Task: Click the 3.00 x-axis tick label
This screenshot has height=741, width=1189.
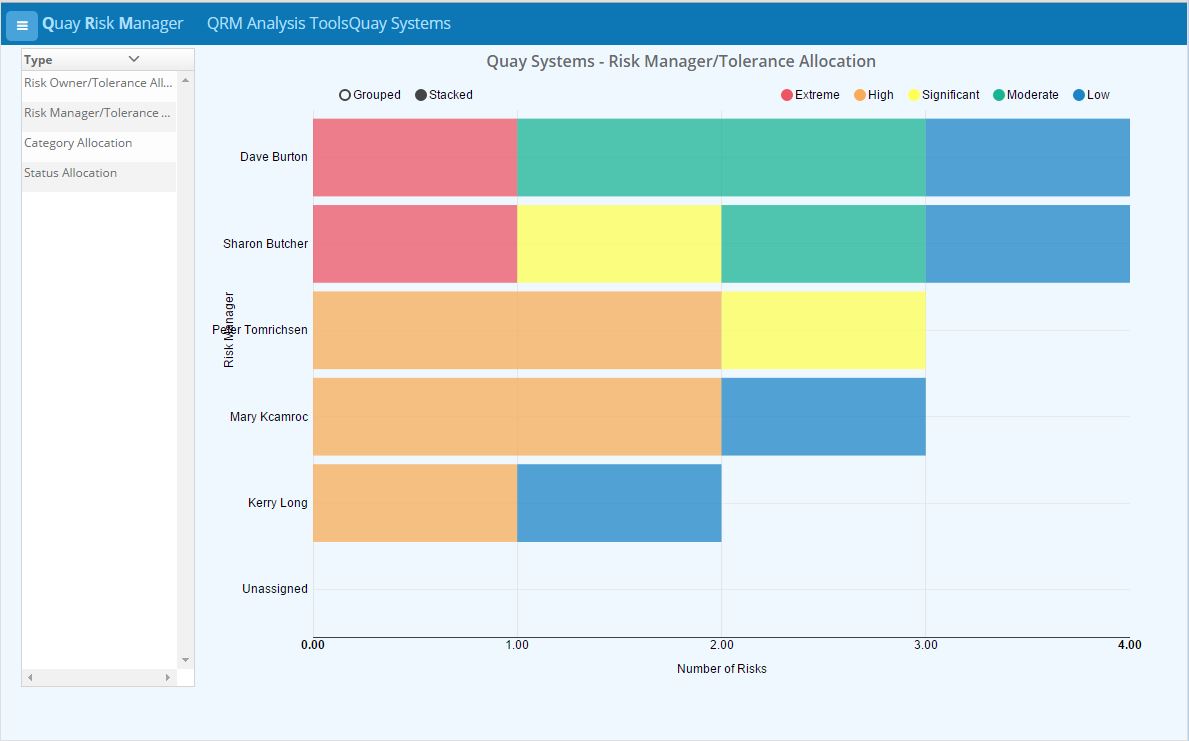Action: (x=925, y=645)
